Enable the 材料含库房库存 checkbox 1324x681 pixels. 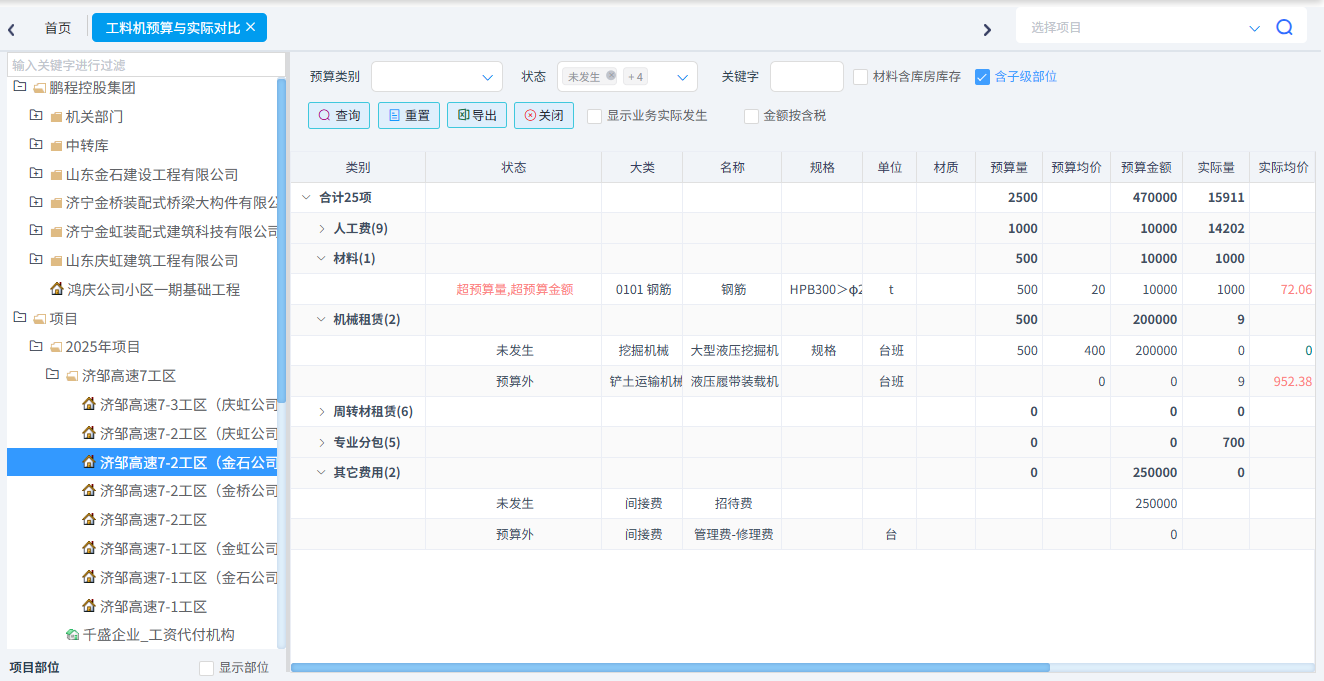pos(860,77)
